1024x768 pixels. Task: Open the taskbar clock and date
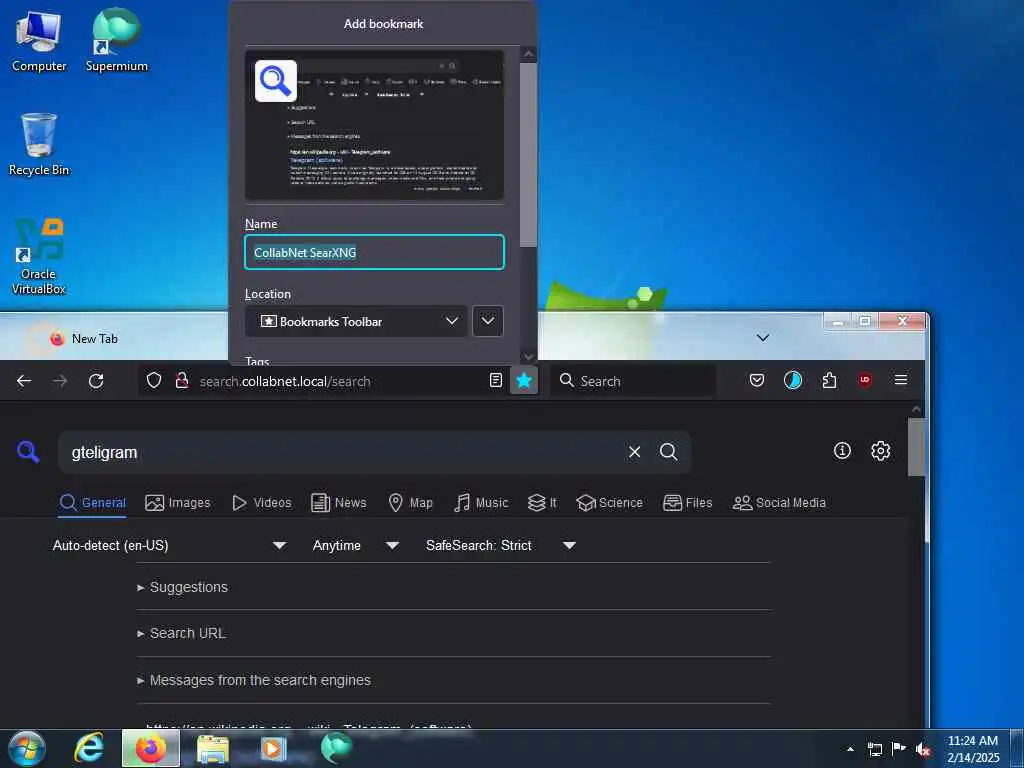[973, 749]
